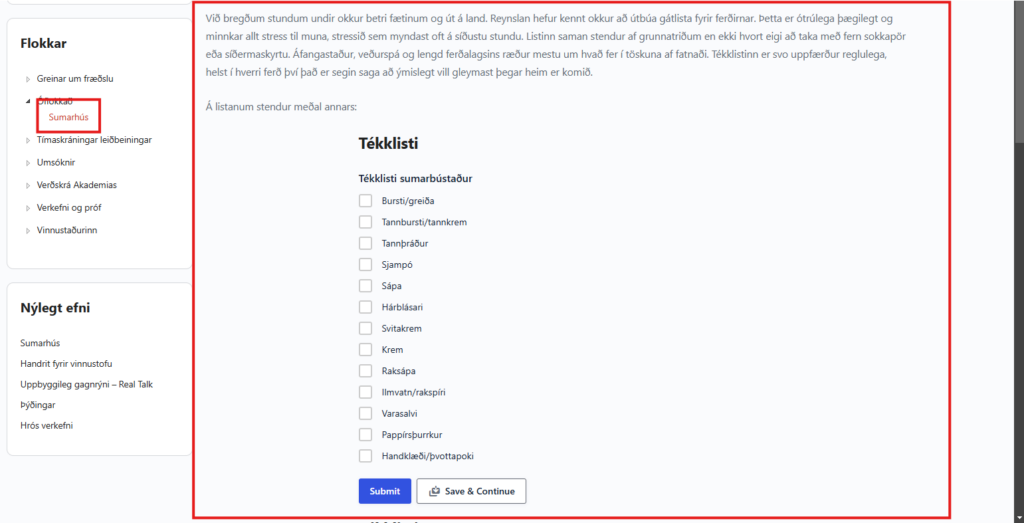Open the Hrós verkefni recent link

coord(46,425)
